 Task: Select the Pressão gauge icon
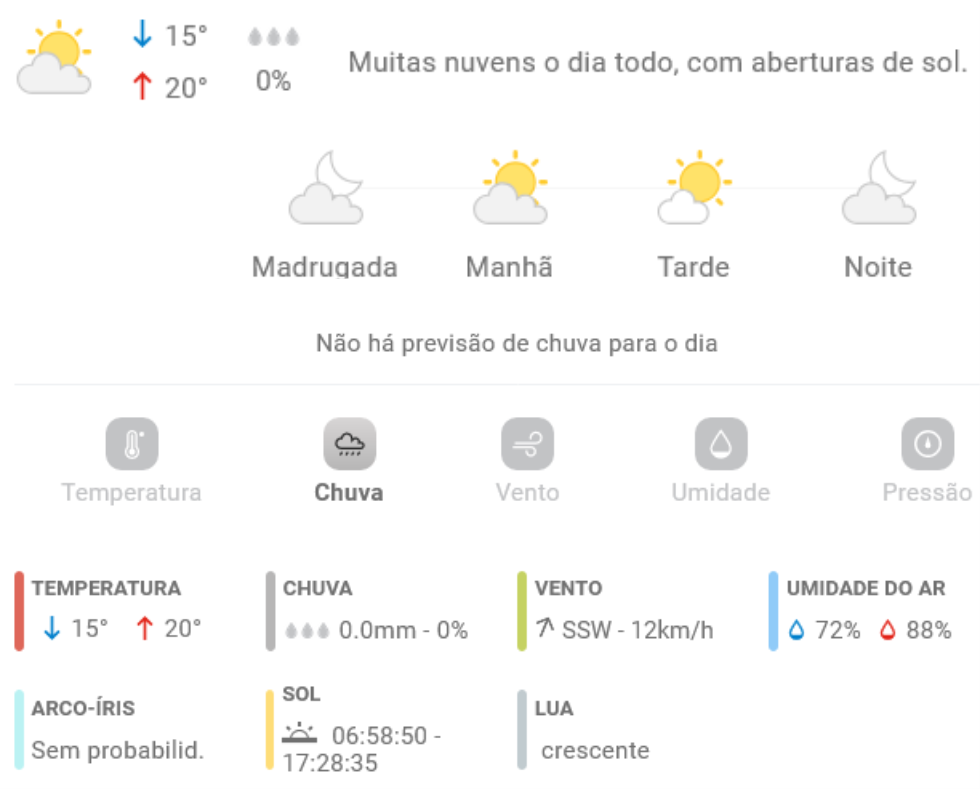(927, 444)
